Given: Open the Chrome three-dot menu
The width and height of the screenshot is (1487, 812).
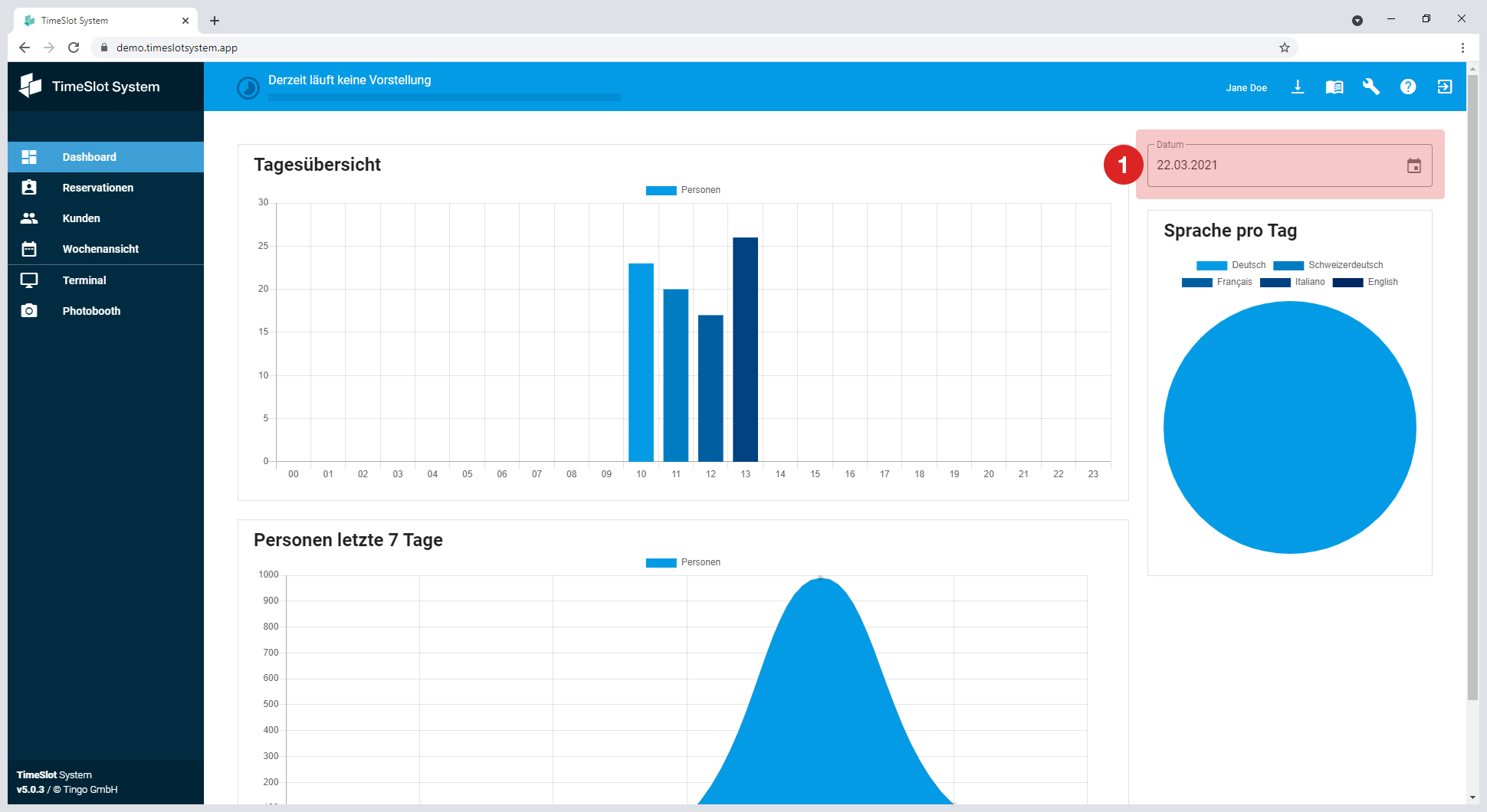Looking at the screenshot, I should tap(1462, 47).
